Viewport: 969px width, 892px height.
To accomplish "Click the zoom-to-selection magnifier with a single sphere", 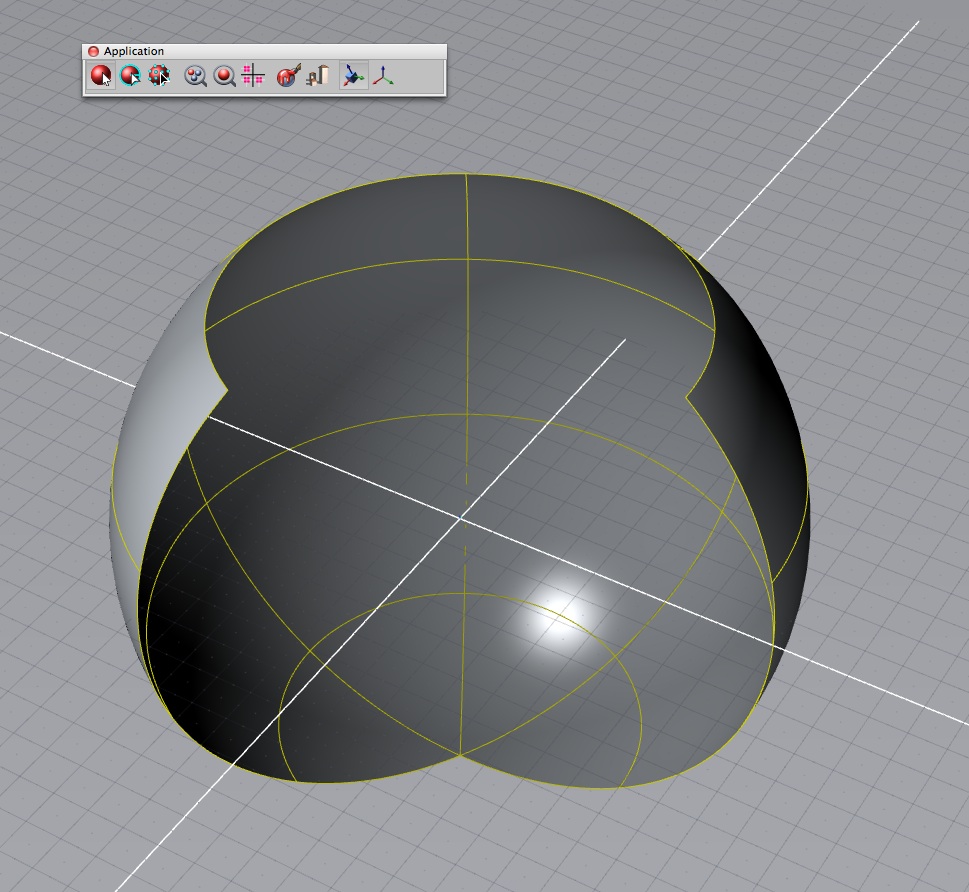I will tap(224, 76).
